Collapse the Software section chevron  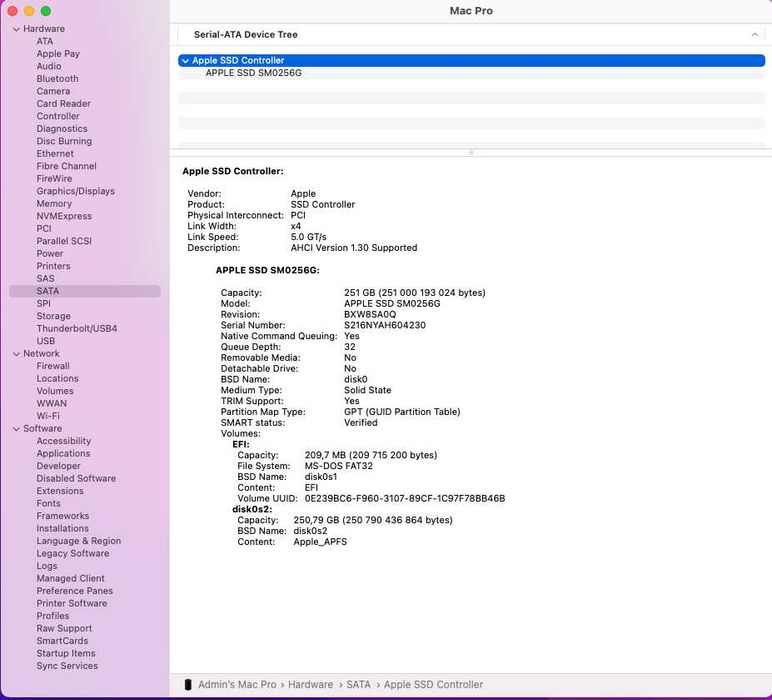point(16,429)
